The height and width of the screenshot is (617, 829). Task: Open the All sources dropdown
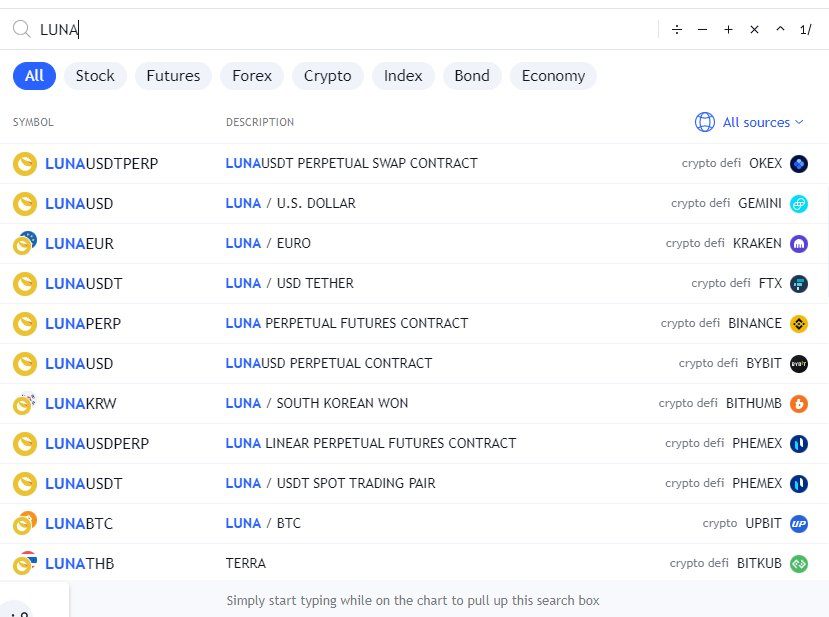(x=750, y=122)
